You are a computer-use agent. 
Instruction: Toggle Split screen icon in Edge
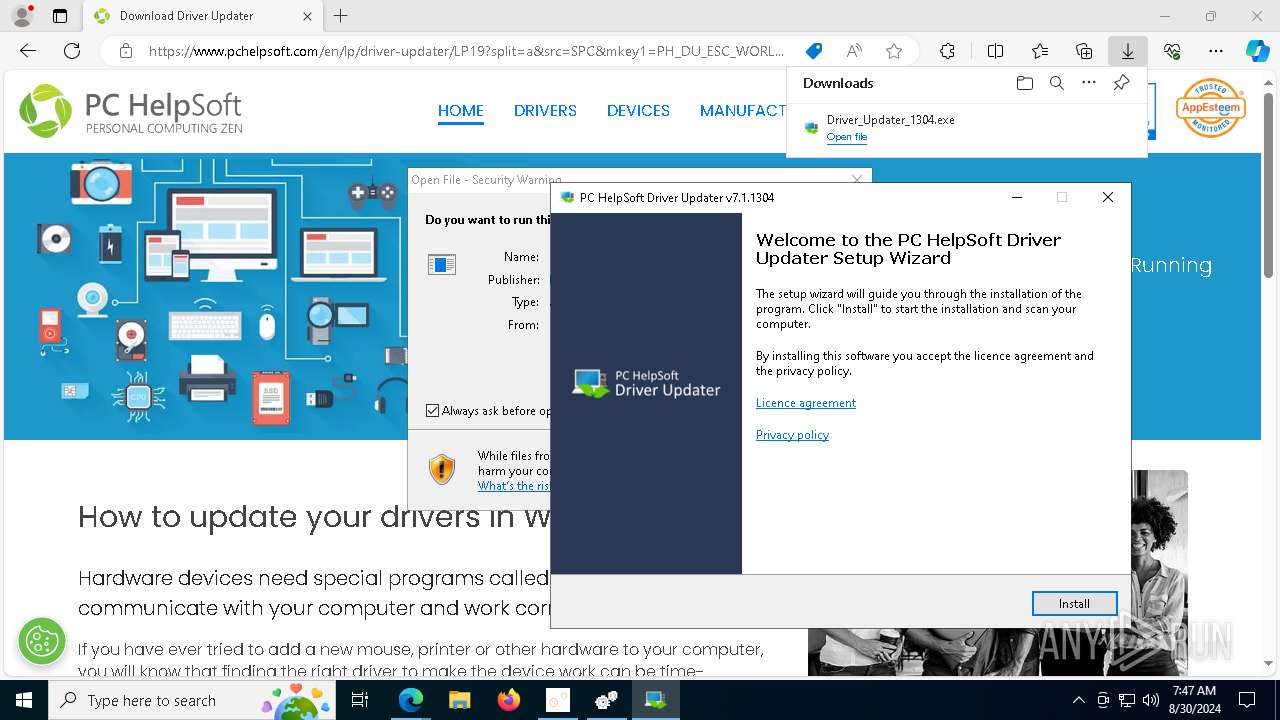995,51
